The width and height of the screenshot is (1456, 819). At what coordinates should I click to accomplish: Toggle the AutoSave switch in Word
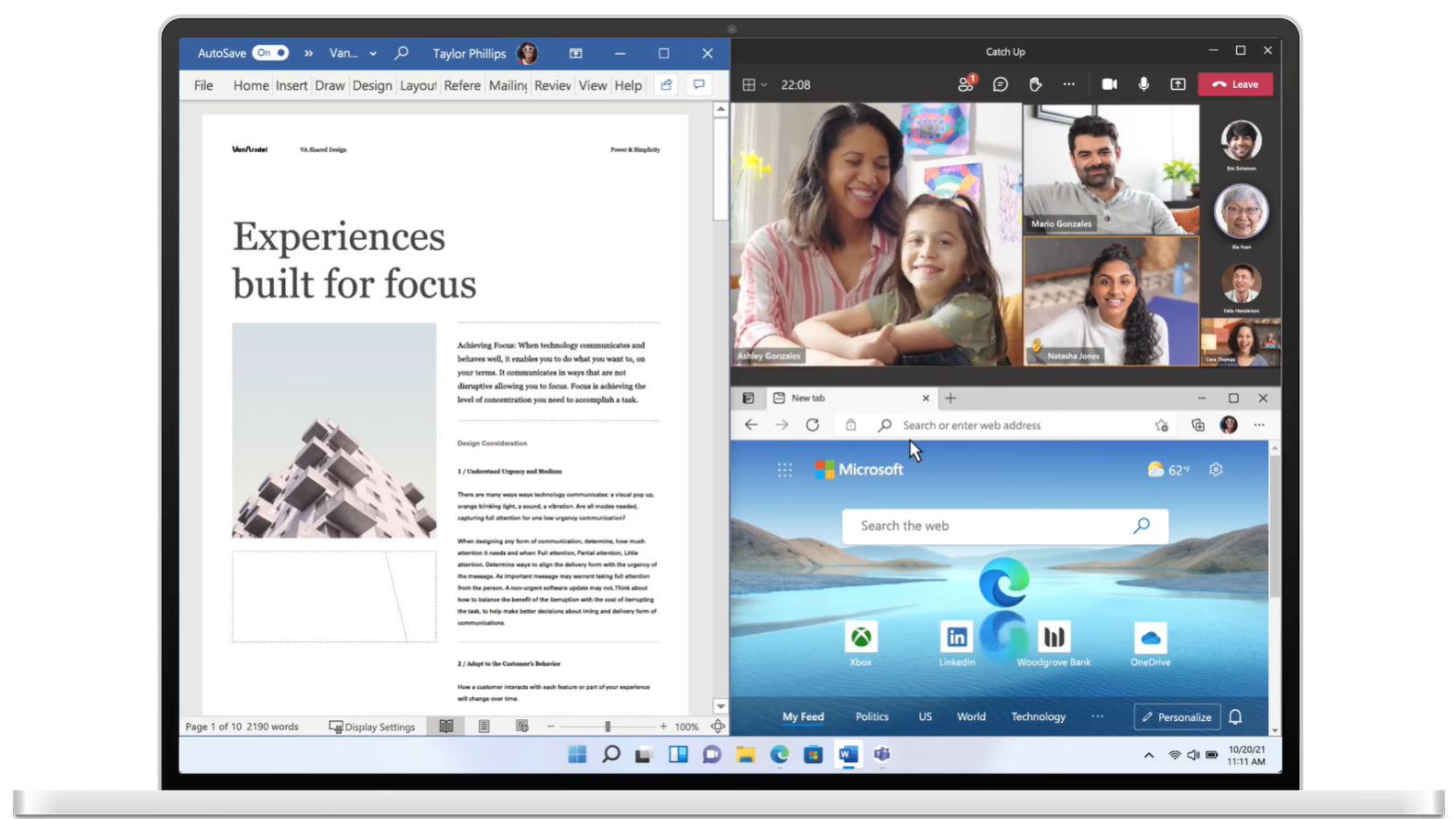coord(270,53)
